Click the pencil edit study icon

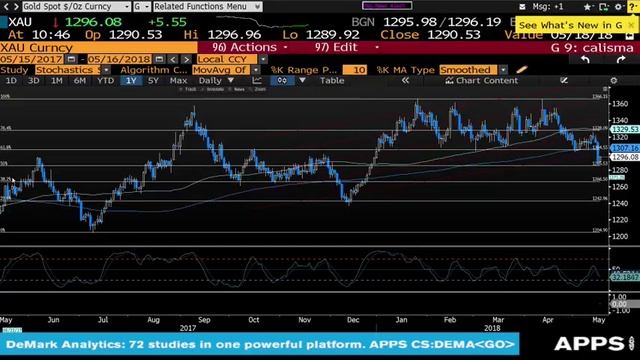522,69
